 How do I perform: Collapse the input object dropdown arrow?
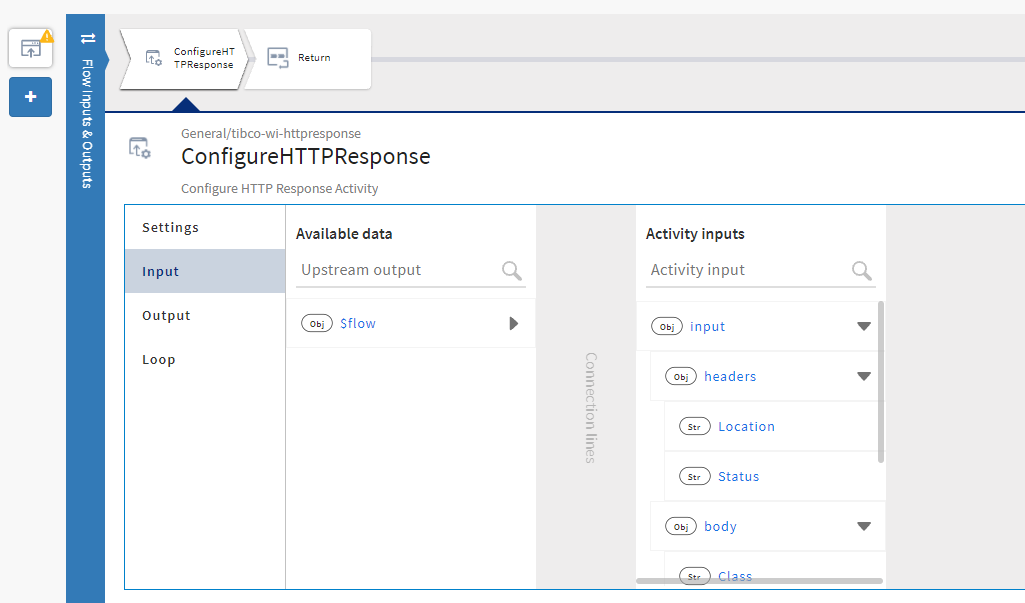point(863,326)
